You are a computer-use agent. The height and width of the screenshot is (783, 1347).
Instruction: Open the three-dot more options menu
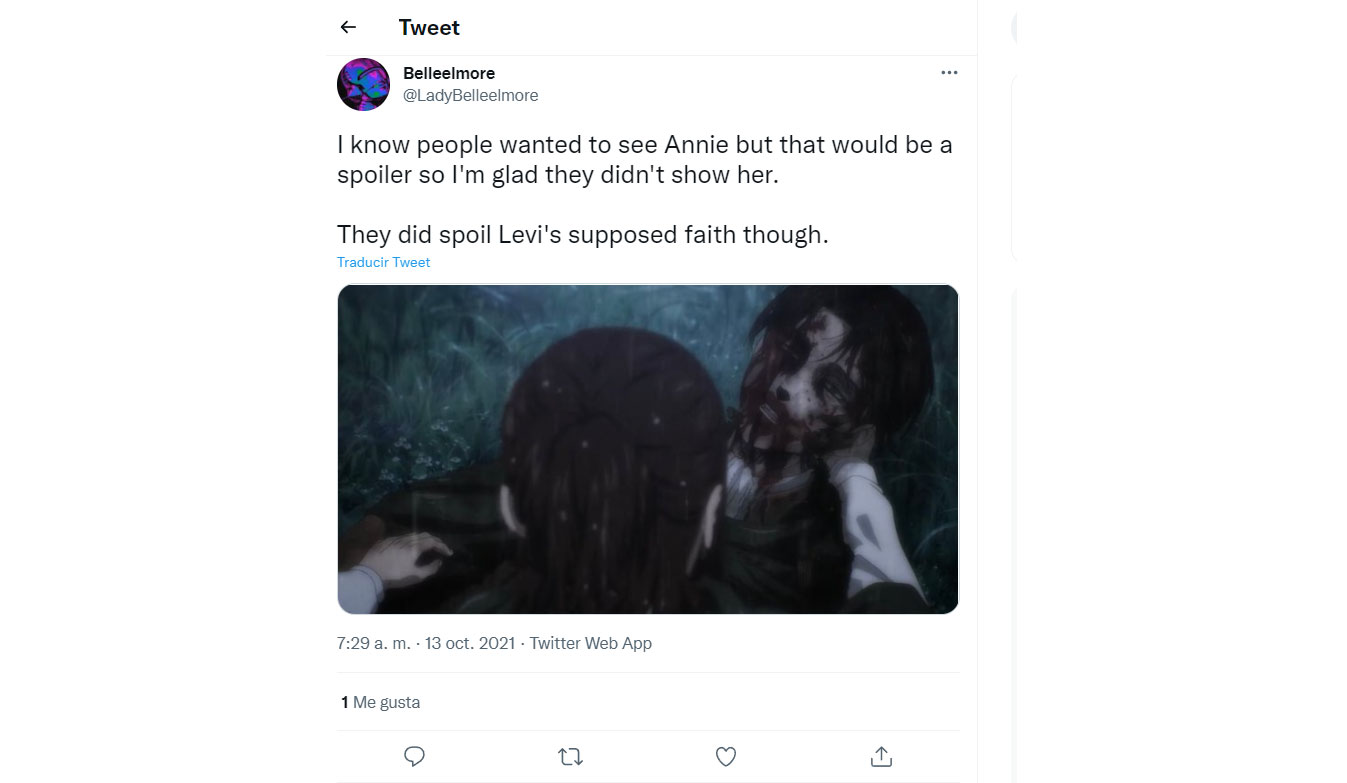point(949,73)
